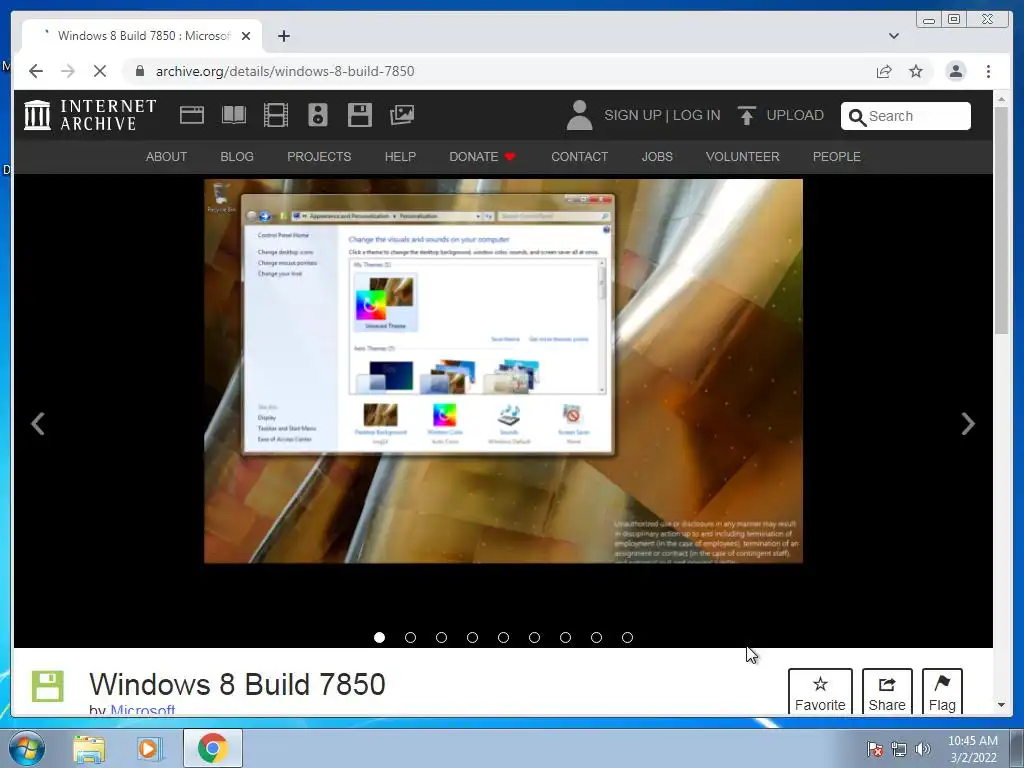Click the Flag button
The image size is (1024, 768).
(x=942, y=692)
